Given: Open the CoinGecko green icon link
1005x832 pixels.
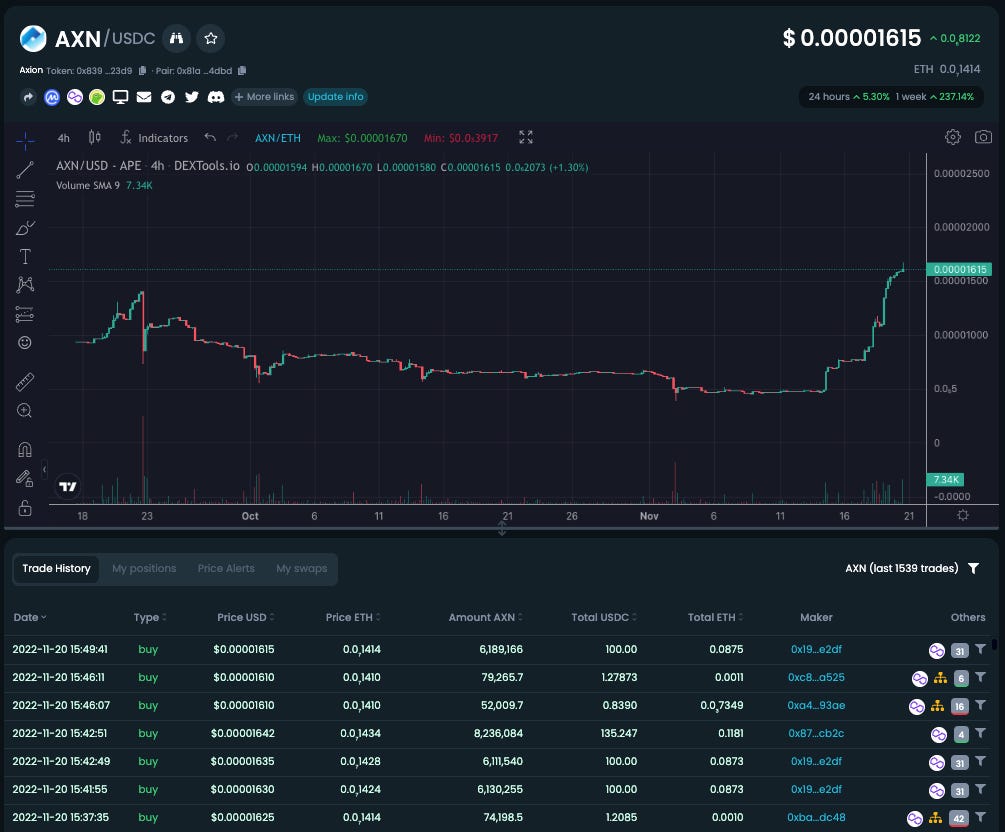Looking at the screenshot, I should point(97,97).
